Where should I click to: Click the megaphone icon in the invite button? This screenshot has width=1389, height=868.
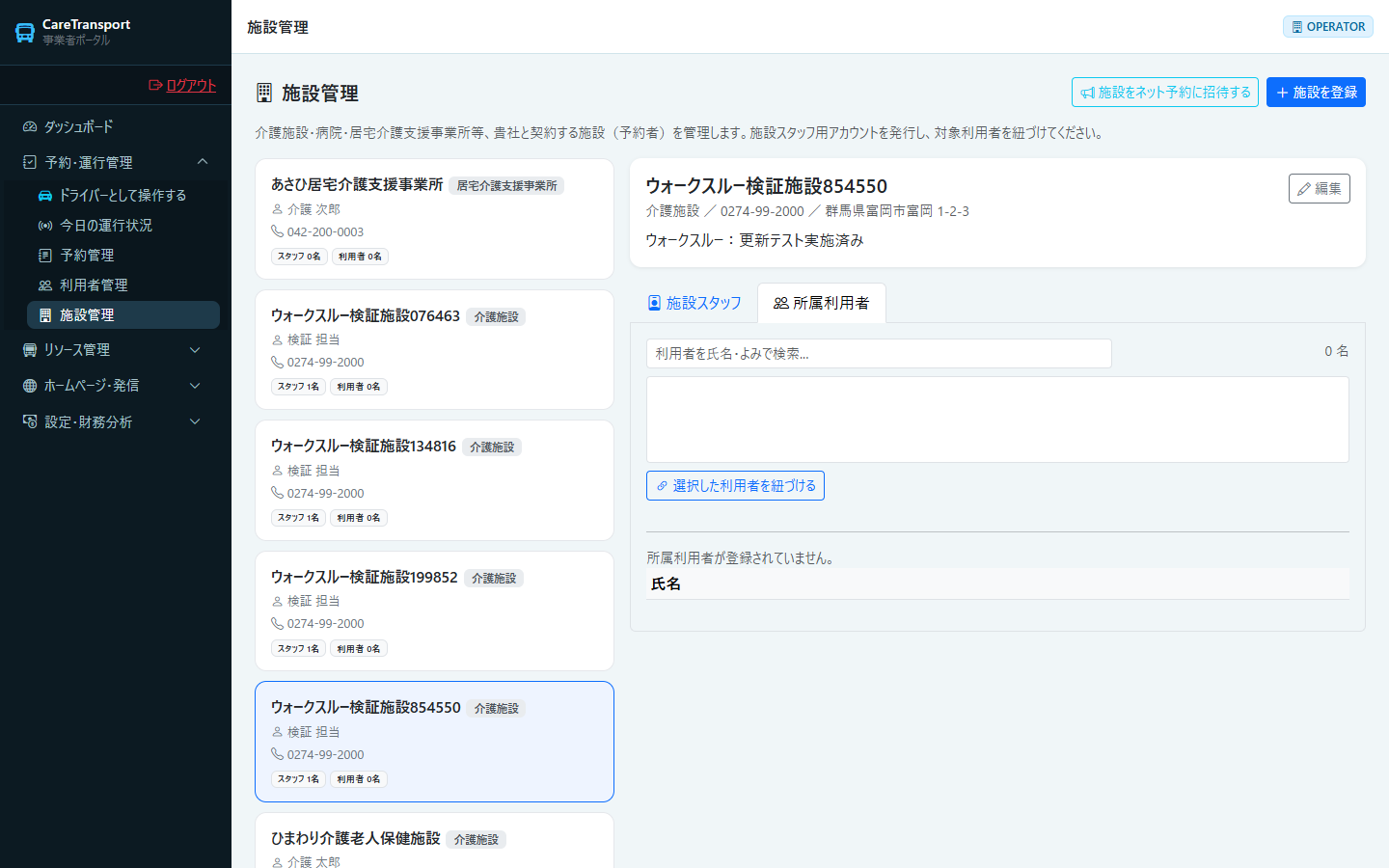1087,93
